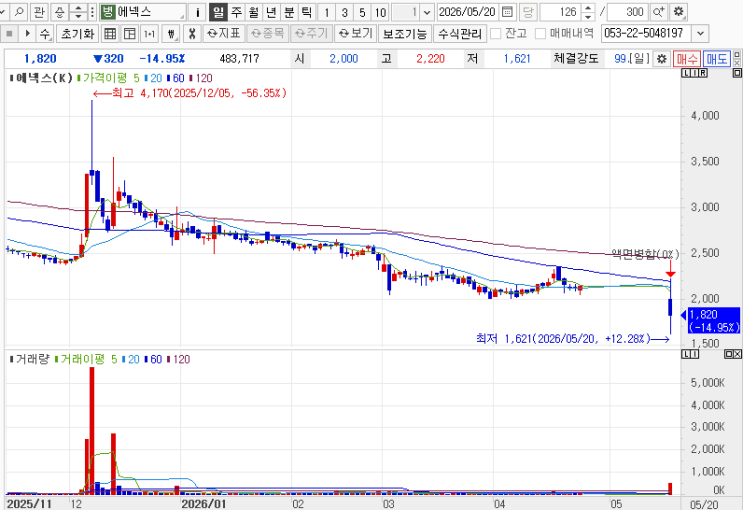Click the magnifier stock search icon
743x510 pixels.
point(19,12)
